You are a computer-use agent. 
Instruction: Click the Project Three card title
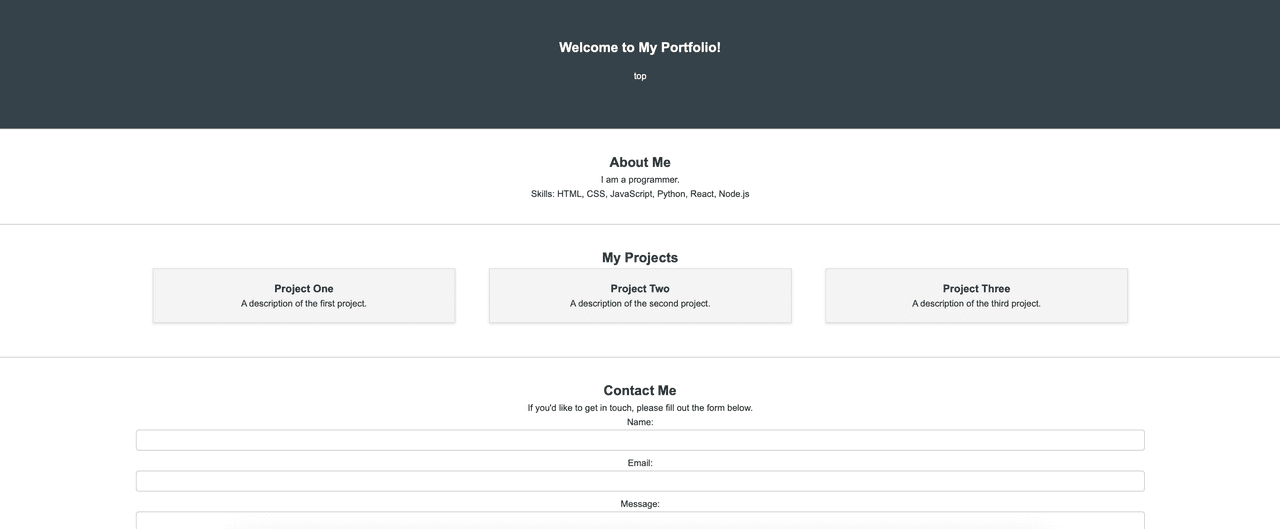pos(976,289)
